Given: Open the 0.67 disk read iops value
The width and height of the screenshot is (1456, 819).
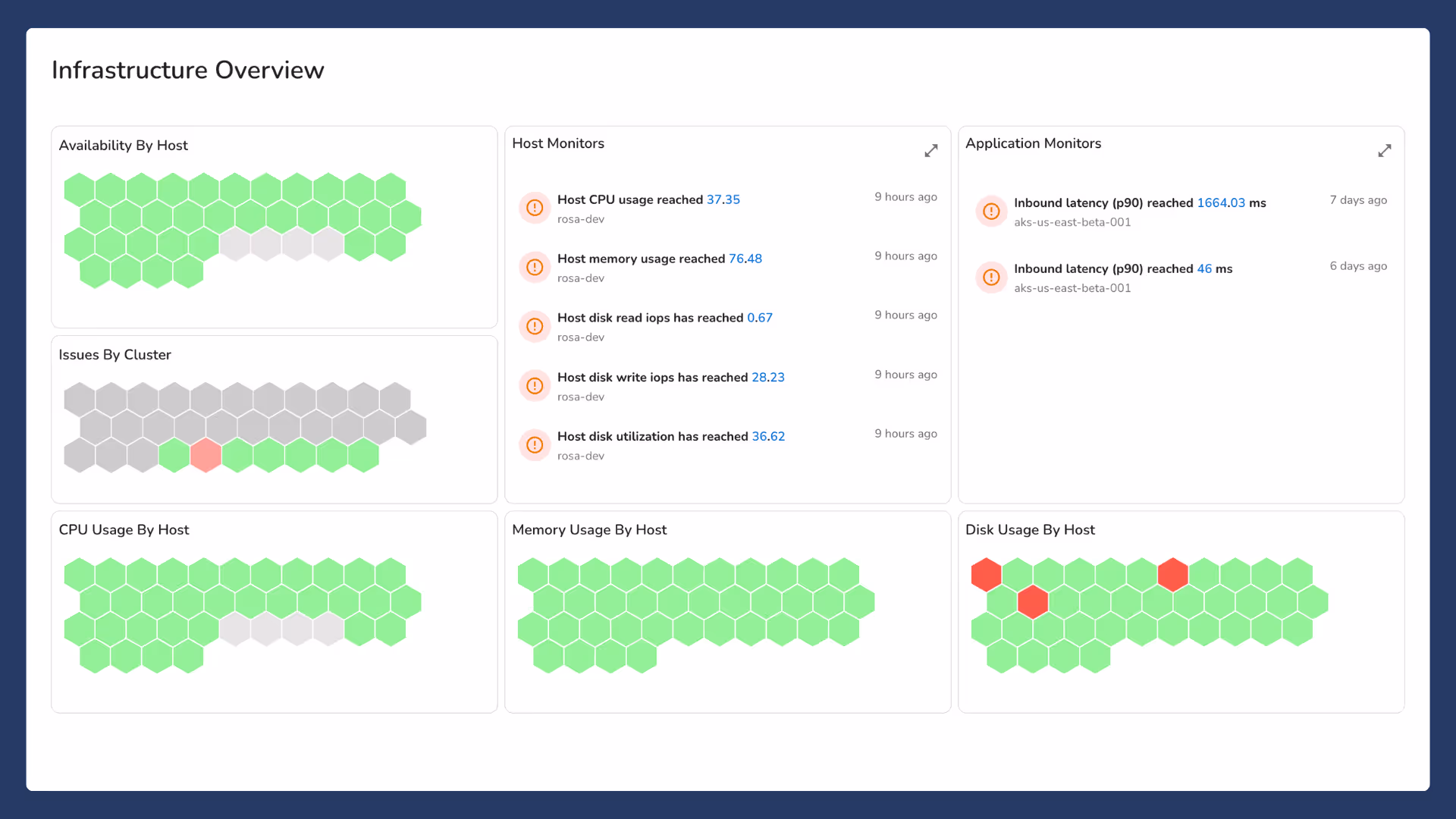Looking at the screenshot, I should click(760, 318).
